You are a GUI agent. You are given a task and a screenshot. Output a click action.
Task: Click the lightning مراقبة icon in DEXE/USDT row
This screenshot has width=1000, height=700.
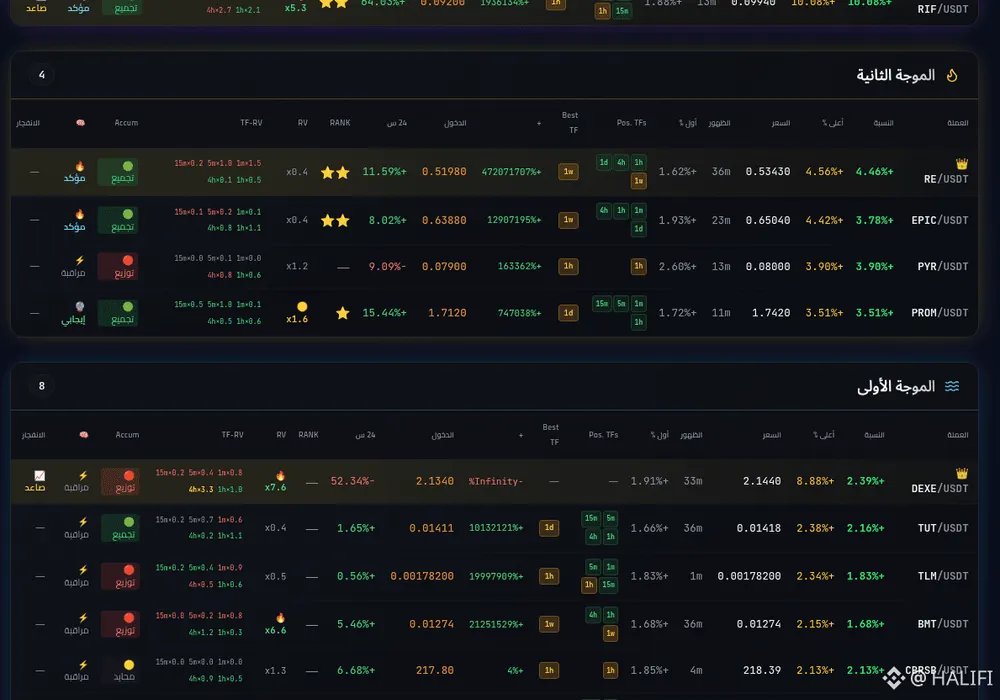coord(83,476)
